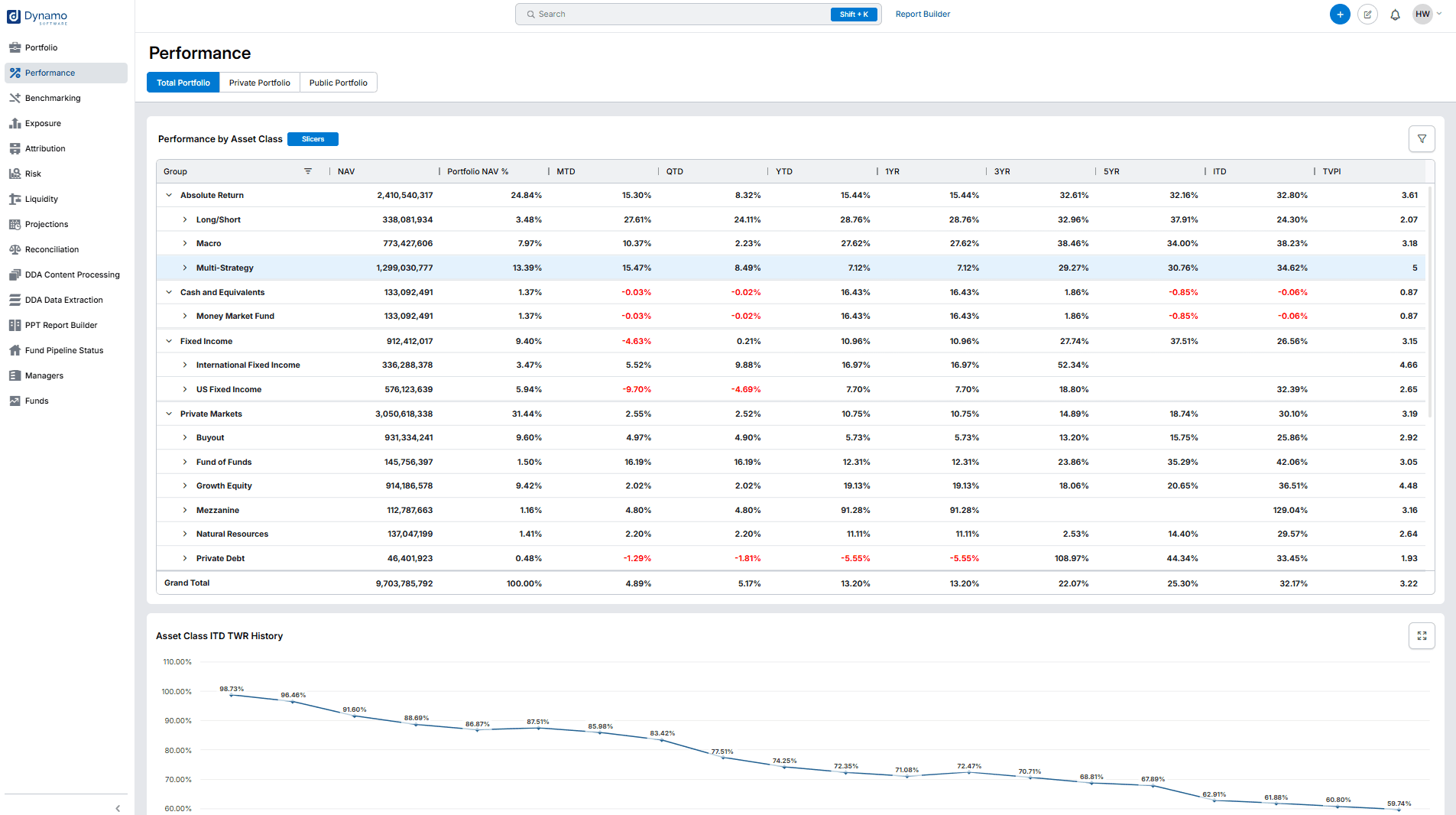Expand the Growth Equity row
The height and width of the screenshot is (815, 1456).
pos(185,485)
